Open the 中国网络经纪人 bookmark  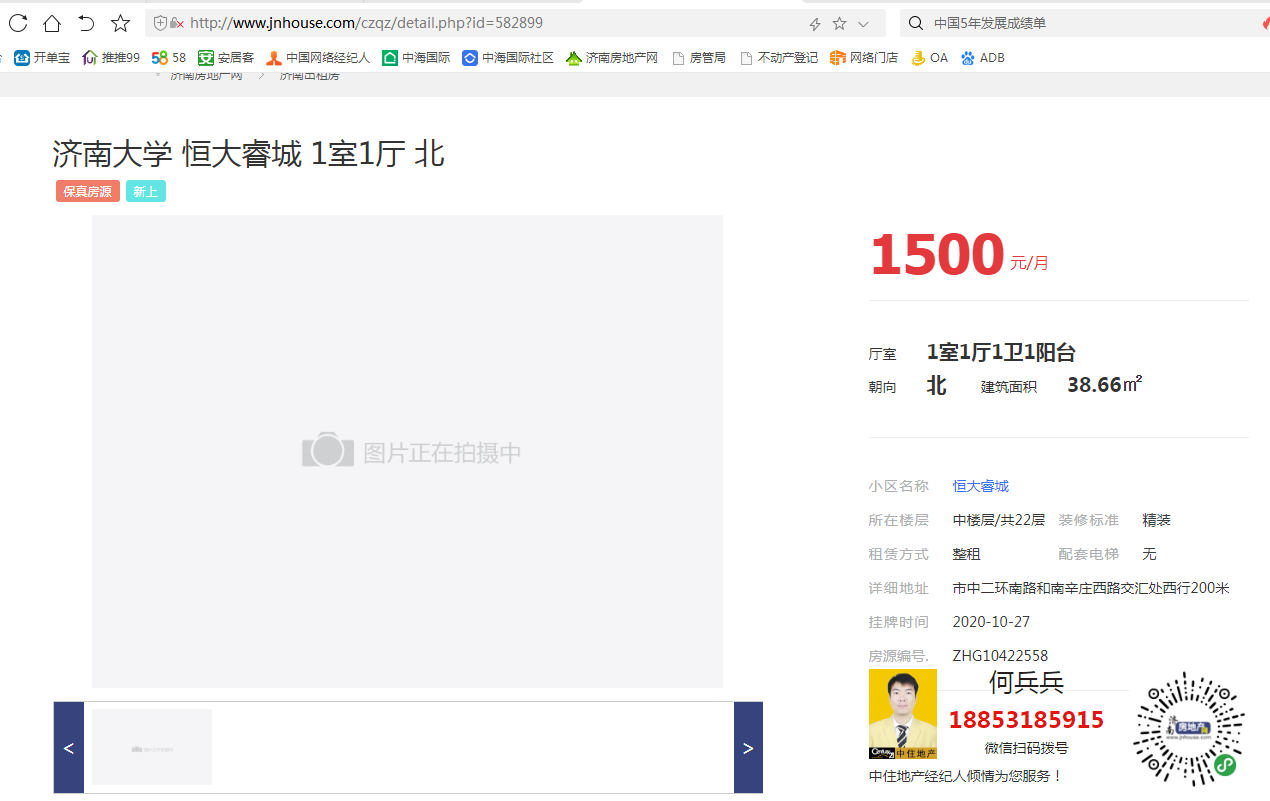coord(318,58)
